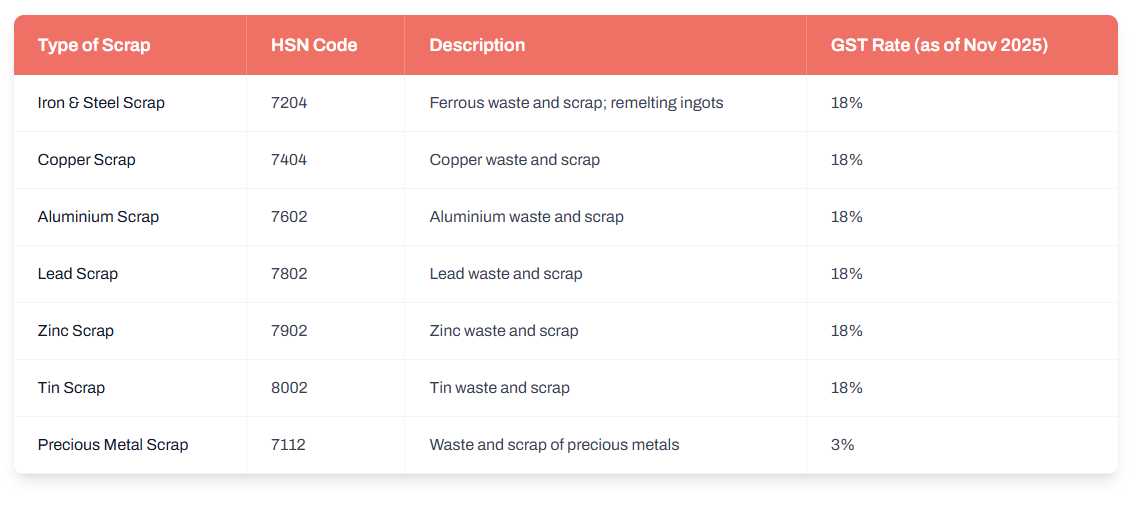Click the Description column header
This screenshot has height=508, width=1138.
[x=477, y=45]
